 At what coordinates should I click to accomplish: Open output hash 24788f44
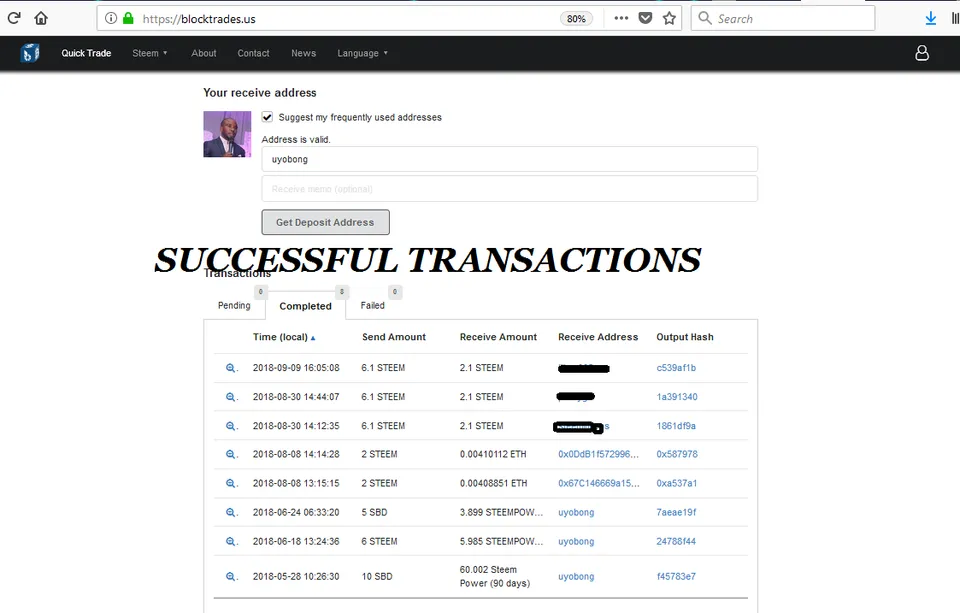coord(676,541)
